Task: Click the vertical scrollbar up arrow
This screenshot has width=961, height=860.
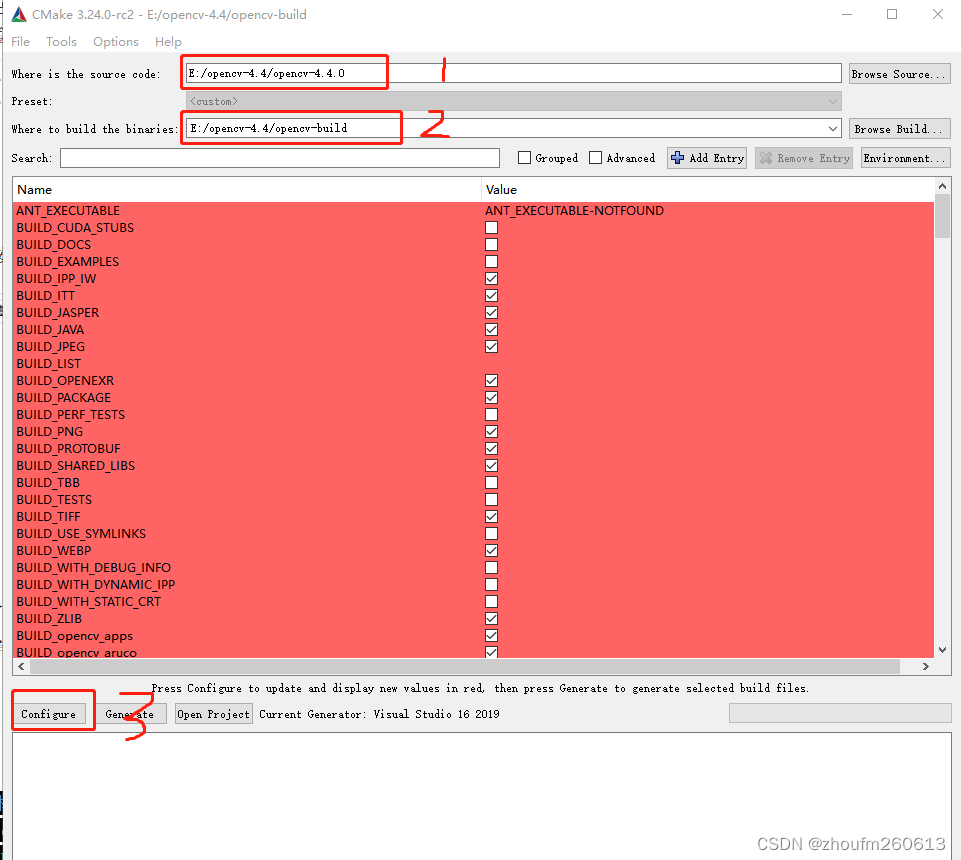Action: [x=943, y=186]
